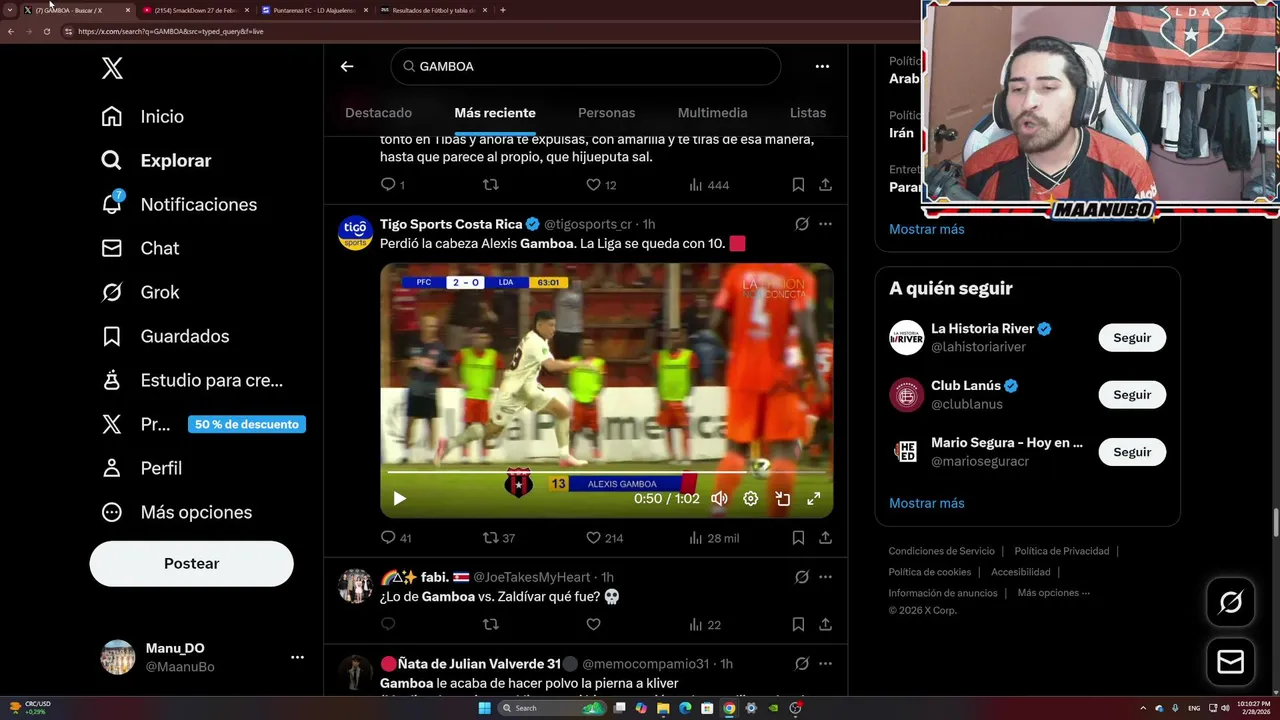Open Perfil in the sidebar
The width and height of the screenshot is (1280, 720).
click(x=141, y=468)
